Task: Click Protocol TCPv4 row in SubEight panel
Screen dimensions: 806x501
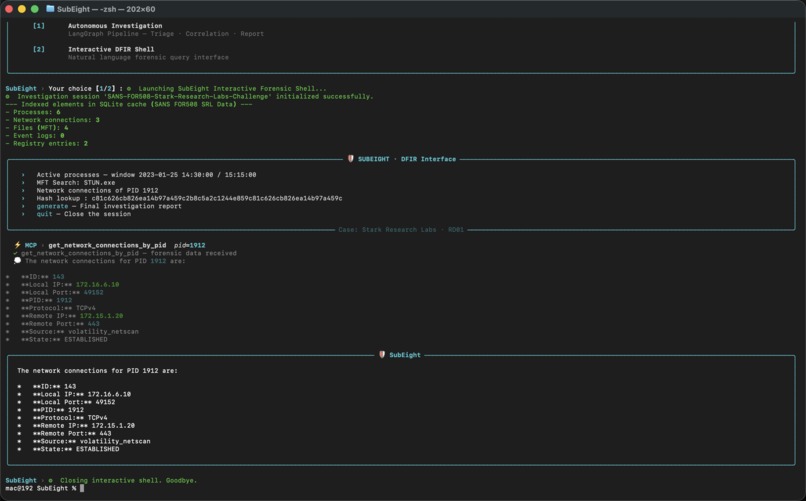Action: tap(70, 418)
